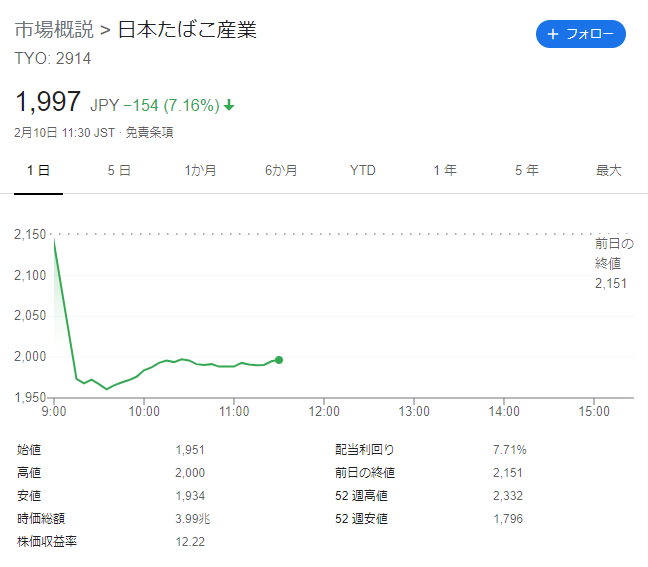Switch to the 1 年 tab
This screenshot has width=648, height=567.
pyautogui.click(x=445, y=170)
